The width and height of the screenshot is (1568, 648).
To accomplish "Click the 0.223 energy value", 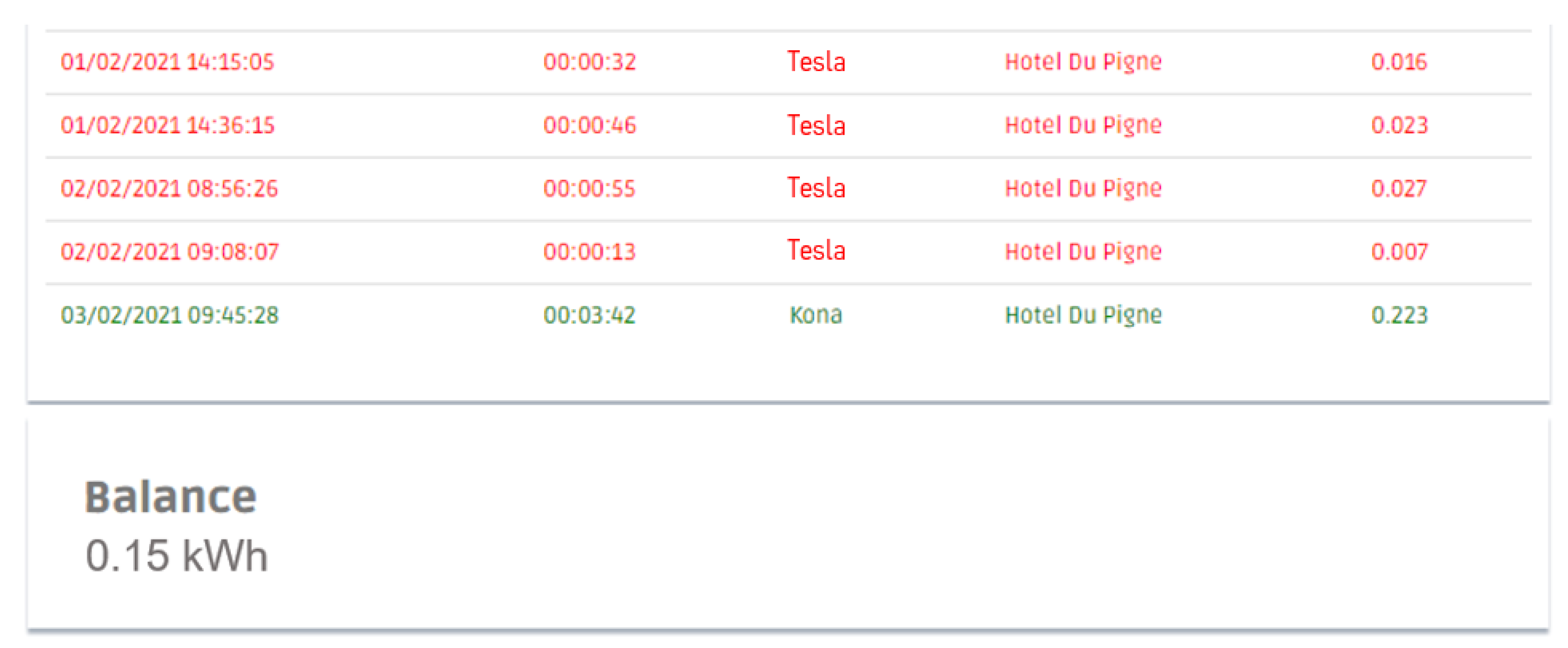I will [x=1399, y=315].
